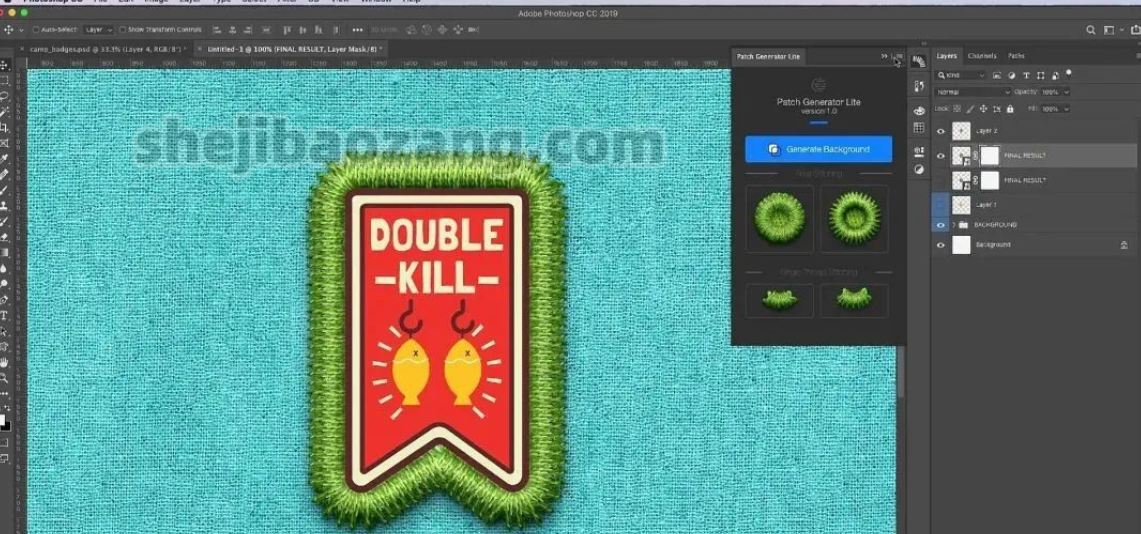Select the Layers panel tab
The image size is (1141, 534).
tap(947, 56)
